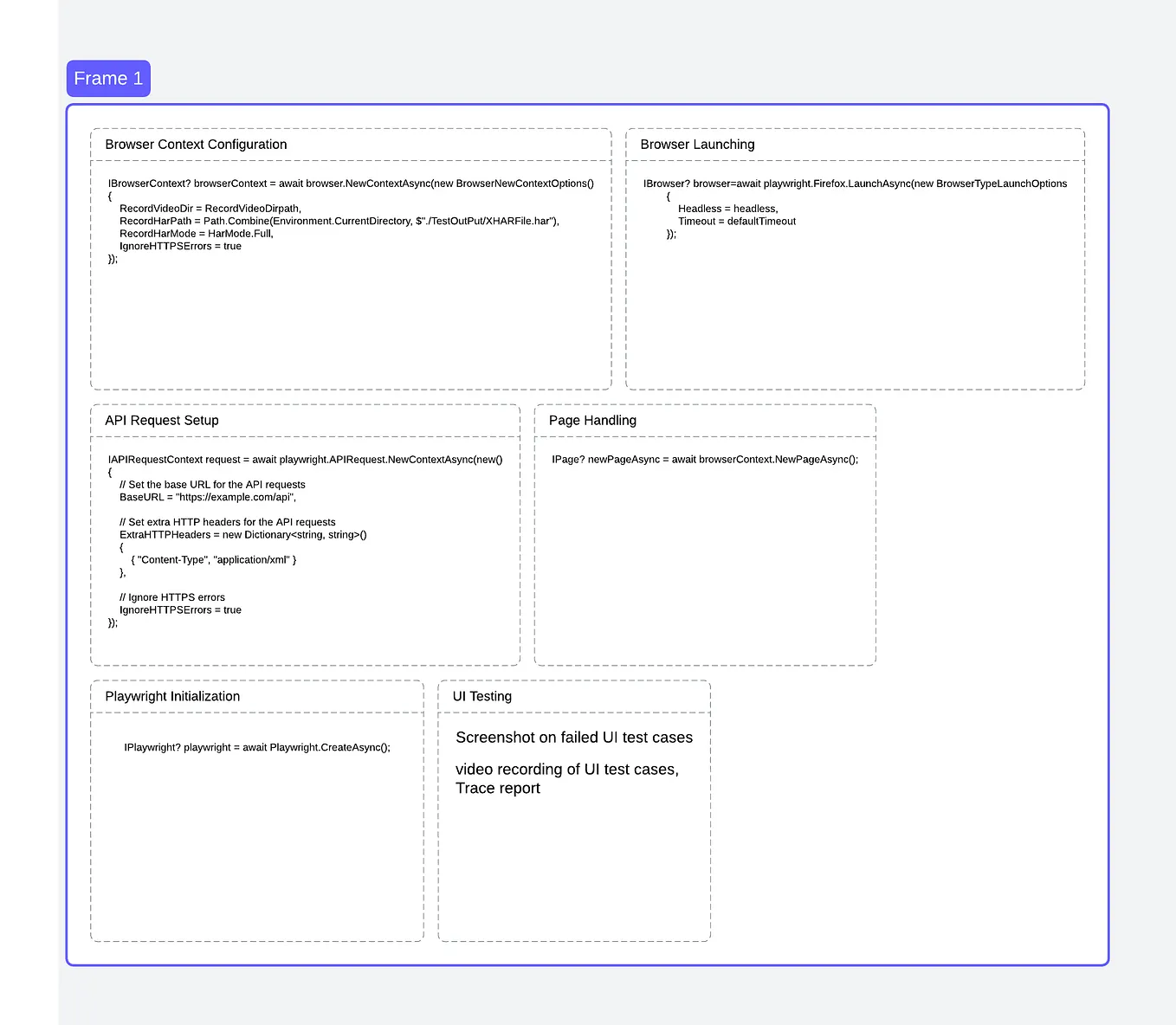Click the Screenshot on failed UI test cases text

pyautogui.click(x=574, y=737)
